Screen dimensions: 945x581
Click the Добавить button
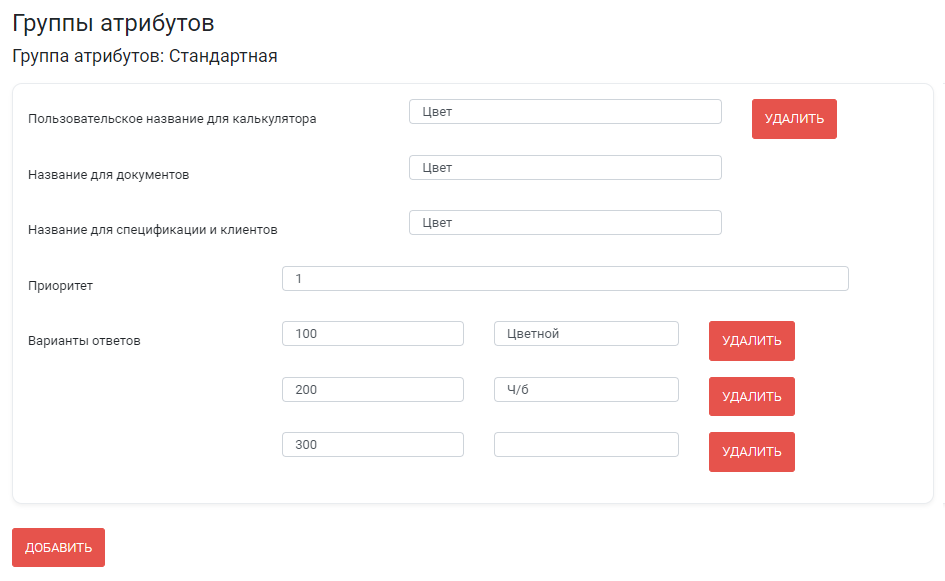(x=58, y=547)
